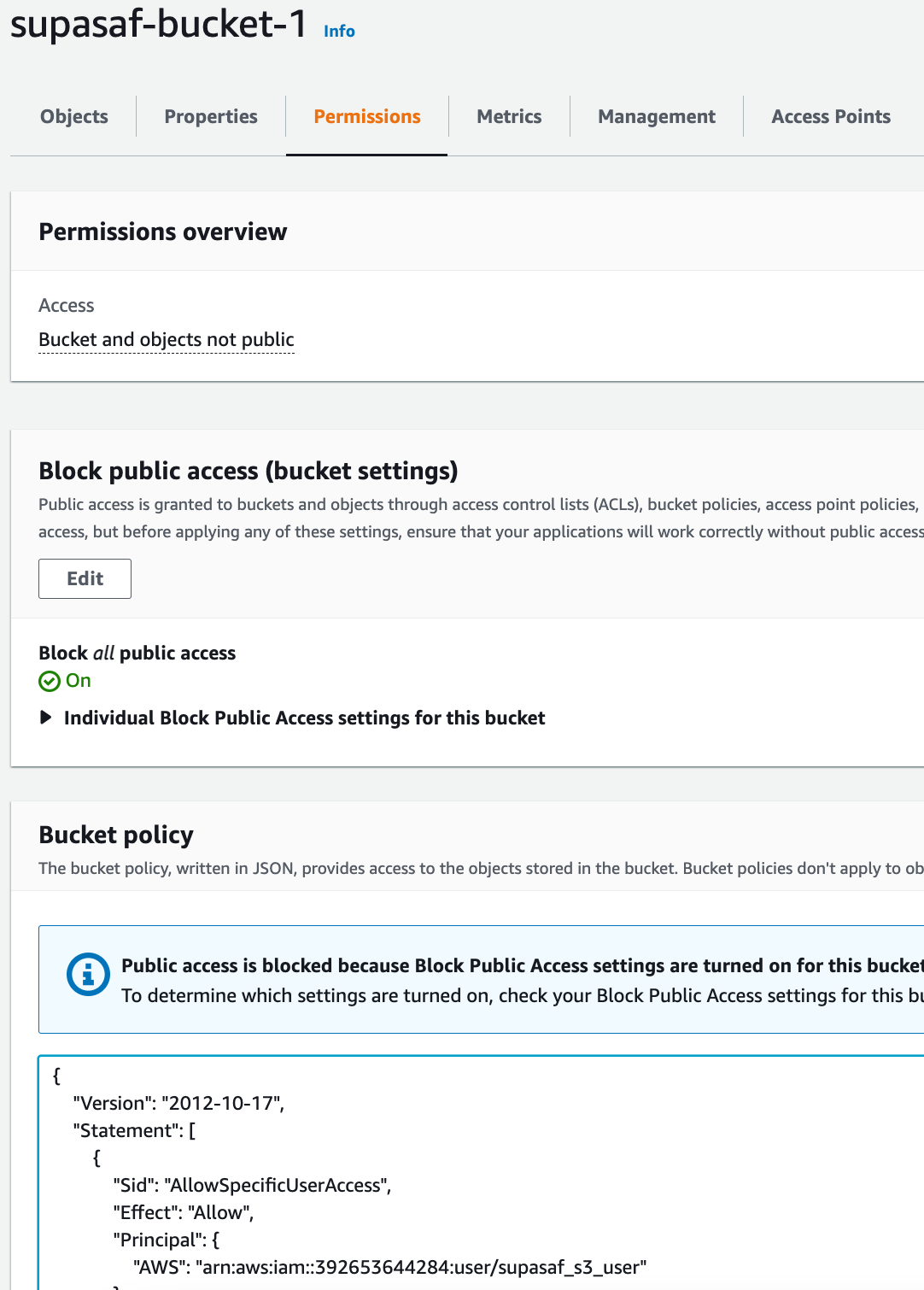The image size is (924, 1290).
Task: Click the Bucket policy section heading
Action: (116, 835)
